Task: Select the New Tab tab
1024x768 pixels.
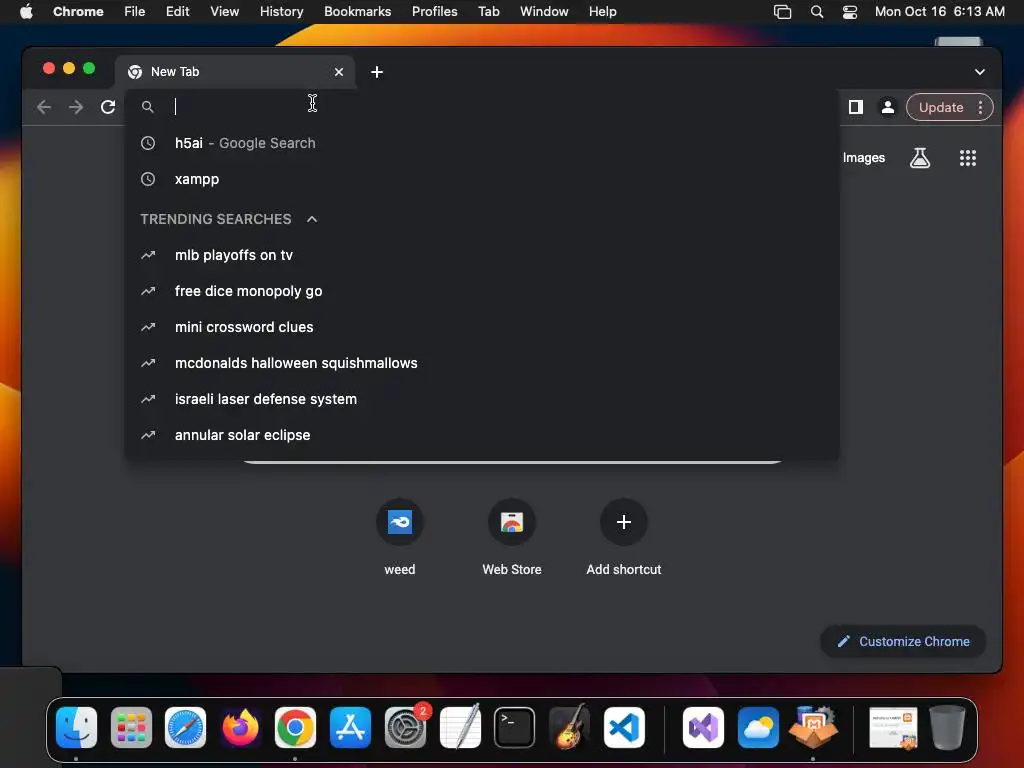Action: click(x=236, y=72)
